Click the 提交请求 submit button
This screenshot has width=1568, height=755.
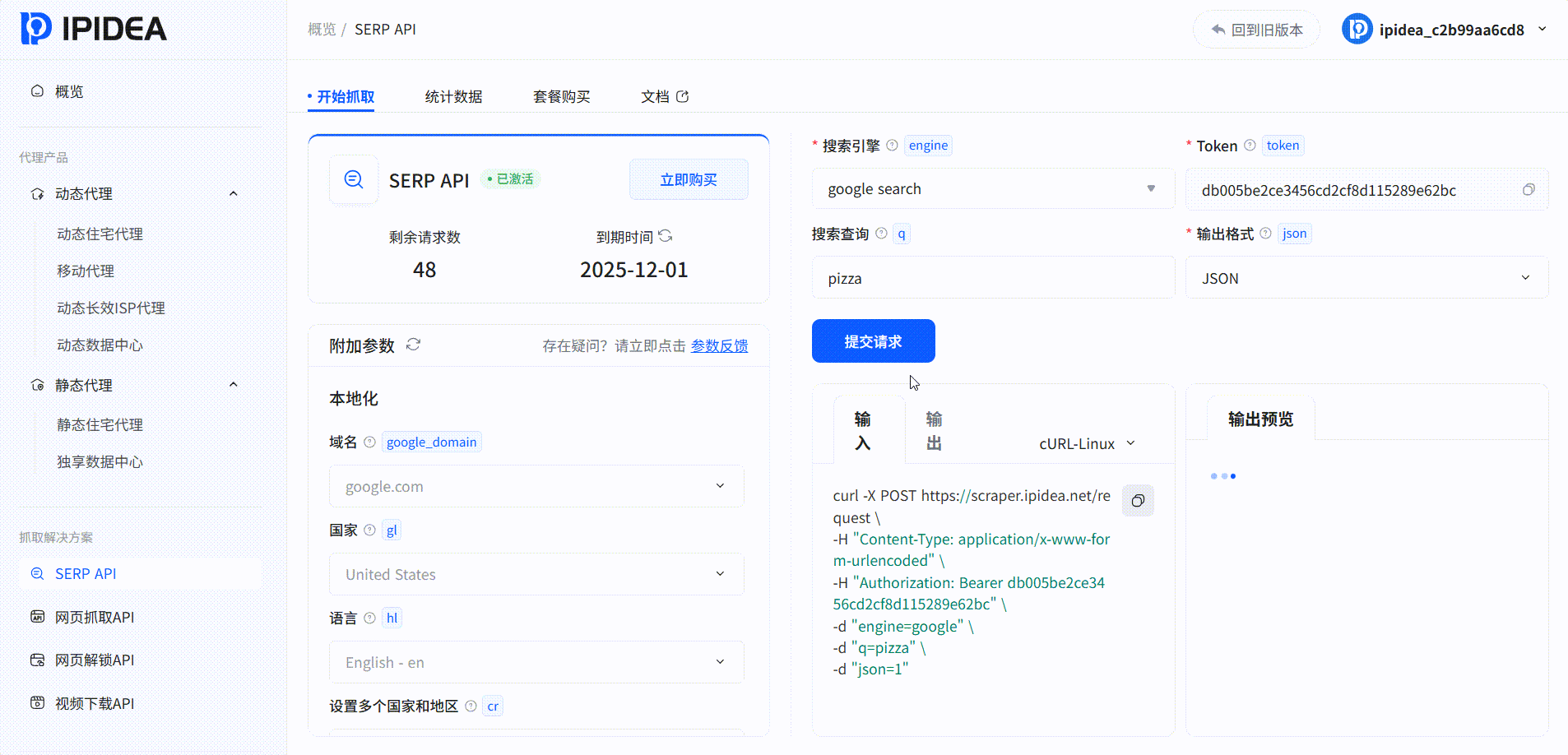click(x=873, y=341)
